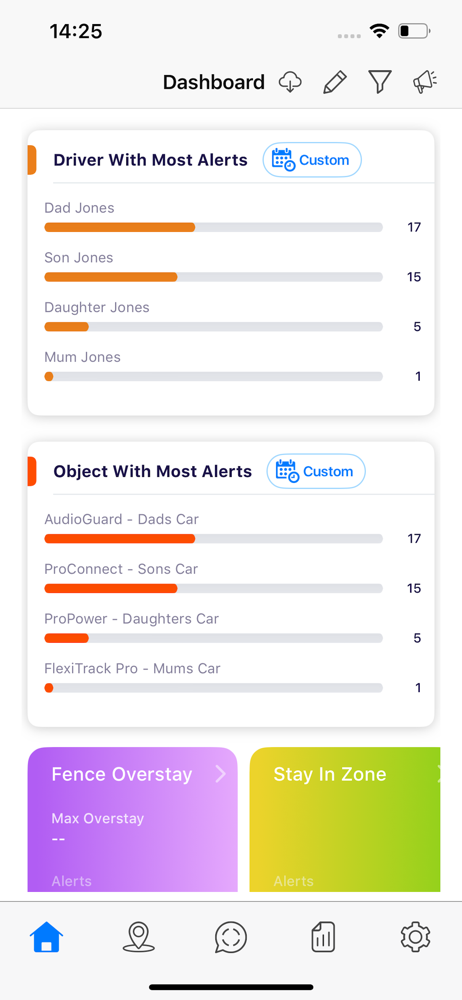The width and height of the screenshot is (462, 1000).
Task: Select the Stay In Zone card
Action: click(345, 820)
